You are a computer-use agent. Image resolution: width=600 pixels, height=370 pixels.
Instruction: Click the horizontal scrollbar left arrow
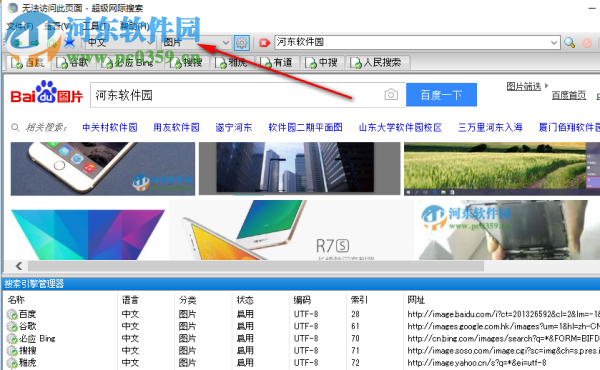tap(19, 266)
